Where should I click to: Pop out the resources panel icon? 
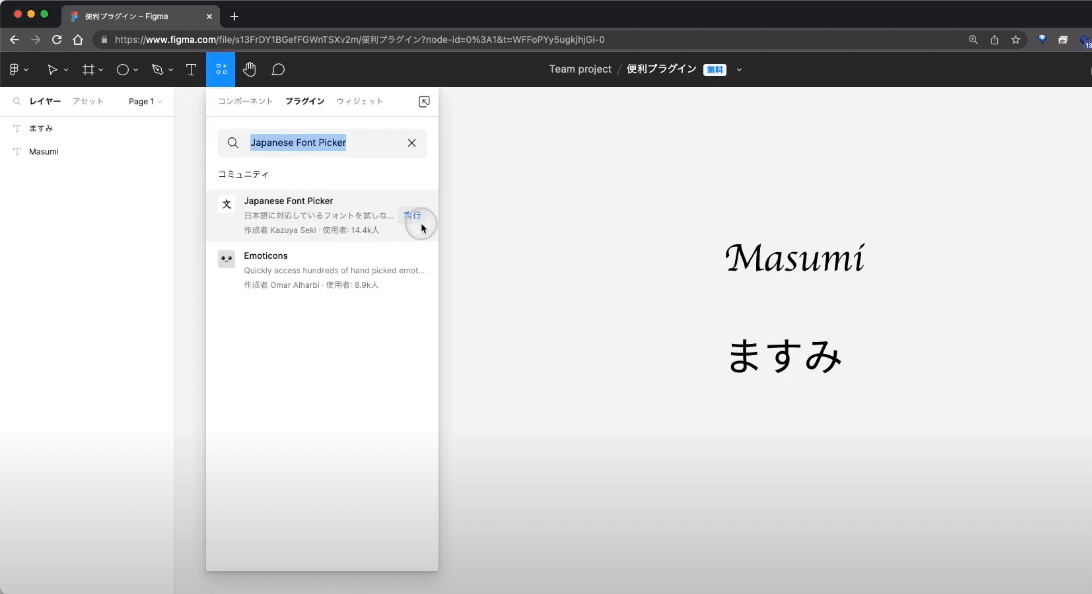424,102
